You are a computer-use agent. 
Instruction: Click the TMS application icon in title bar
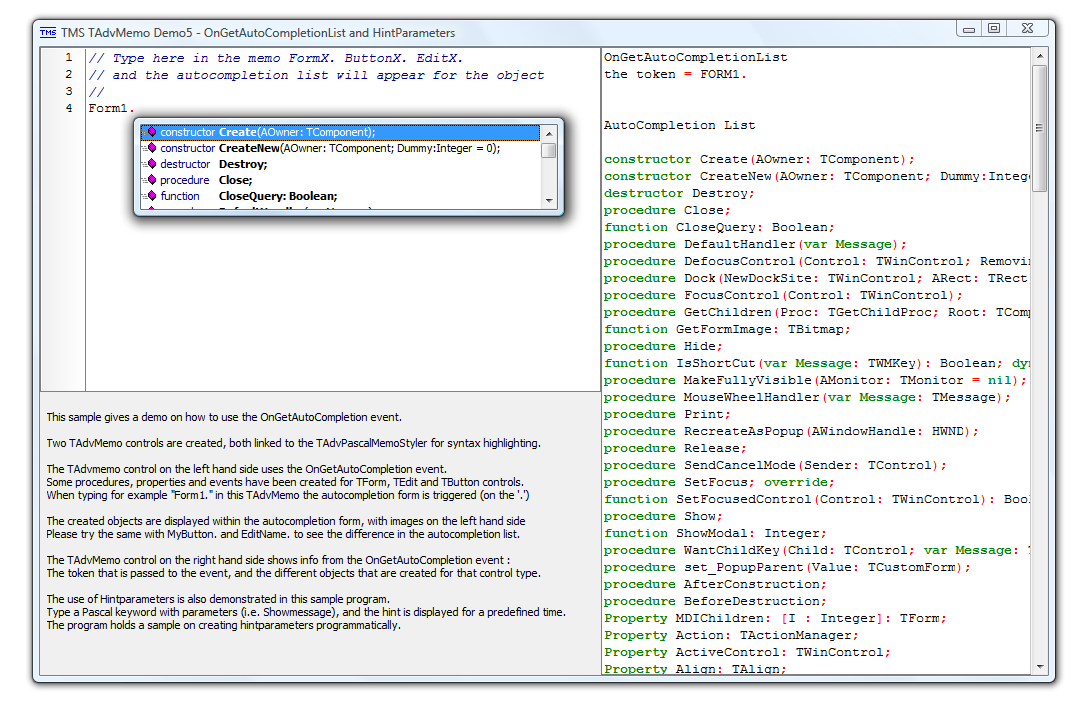pos(48,32)
